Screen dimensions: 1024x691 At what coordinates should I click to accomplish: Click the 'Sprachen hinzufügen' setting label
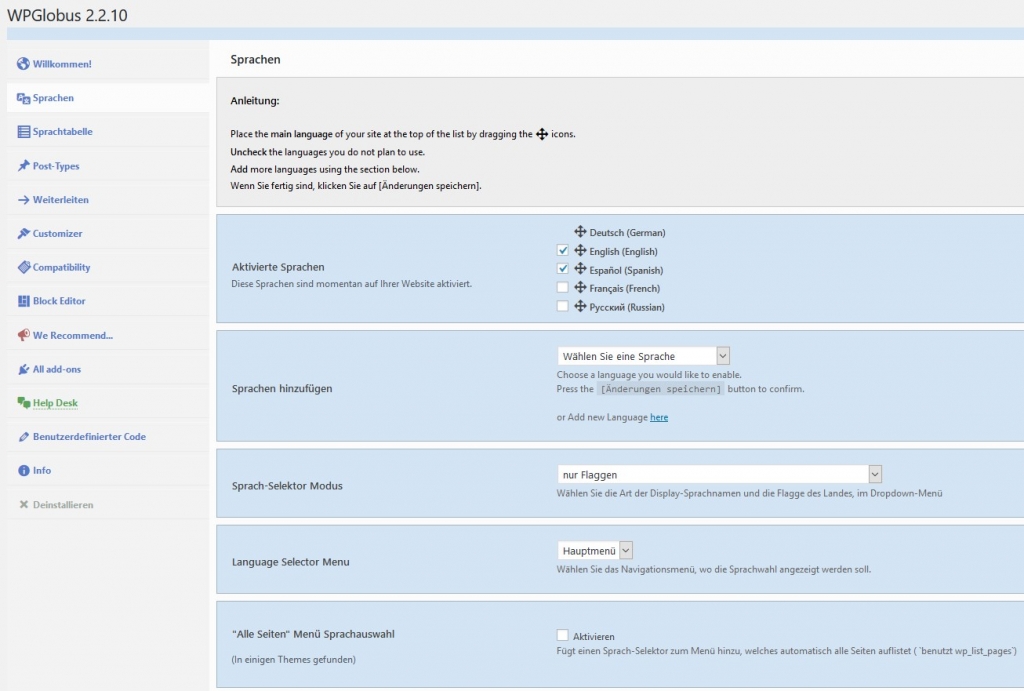click(282, 389)
